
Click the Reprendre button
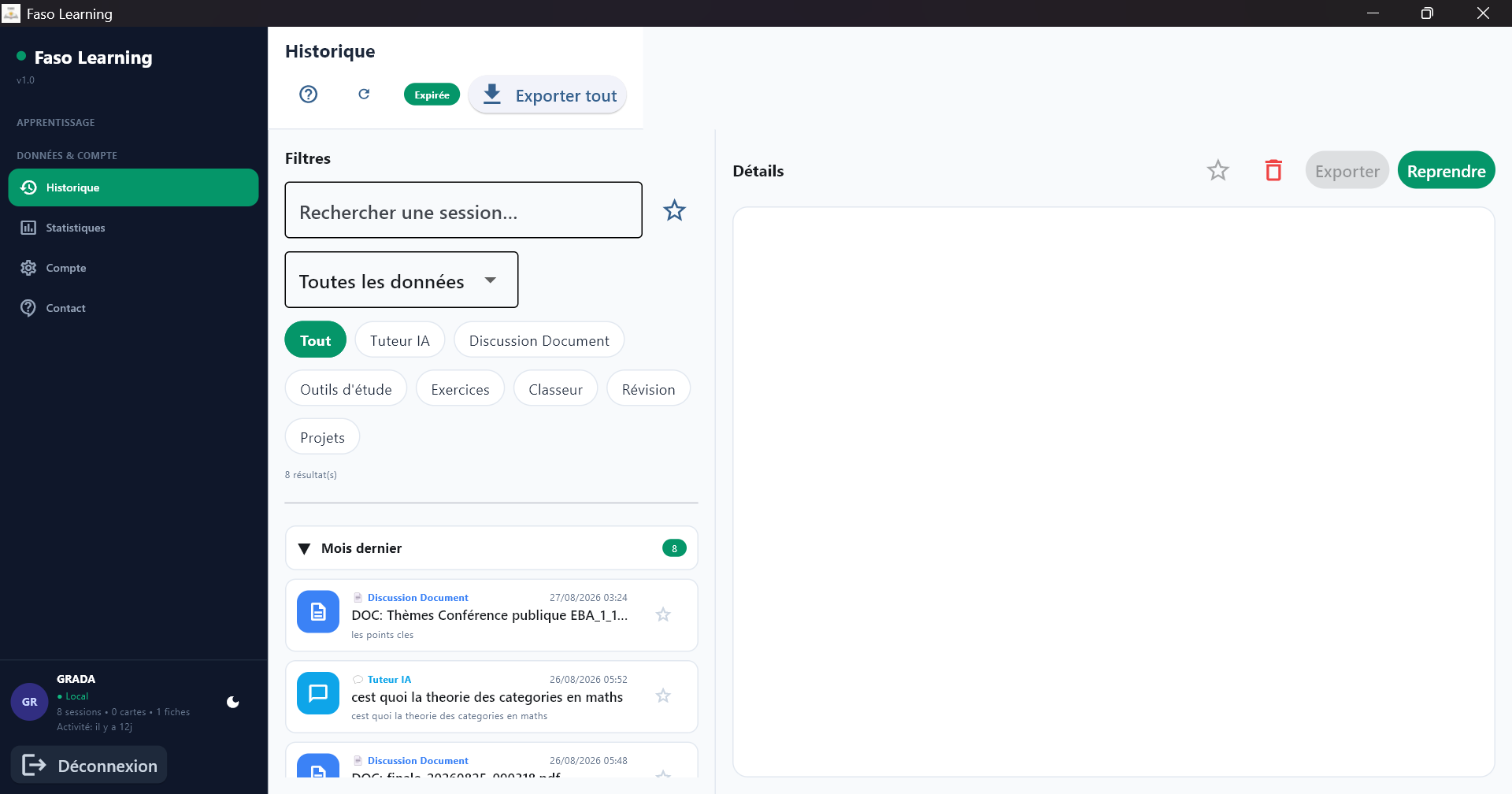[x=1446, y=170]
